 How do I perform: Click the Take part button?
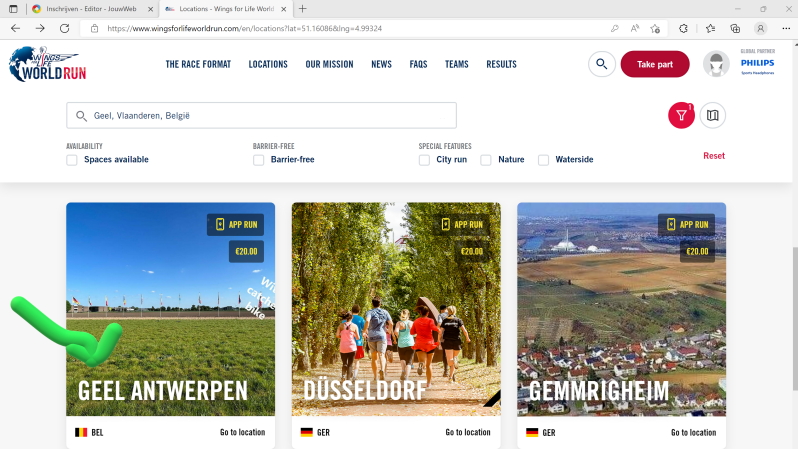pyautogui.click(x=655, y=64)
